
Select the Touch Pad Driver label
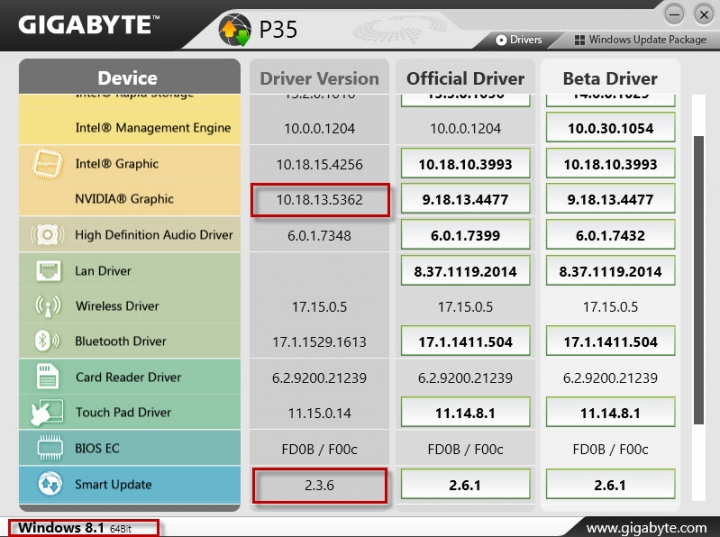coord(123,413)
